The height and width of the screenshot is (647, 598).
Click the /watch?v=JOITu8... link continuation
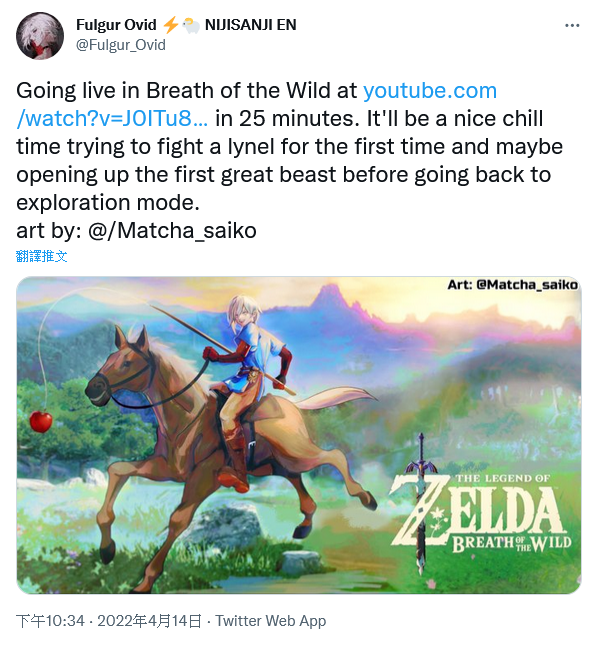[x=112, y=118]
